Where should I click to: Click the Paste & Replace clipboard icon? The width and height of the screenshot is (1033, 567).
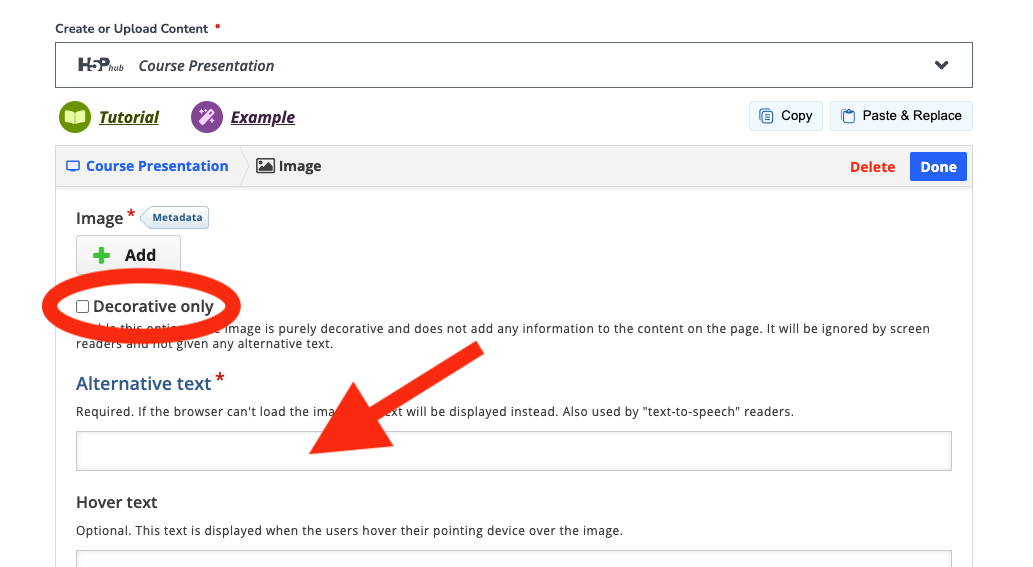point(849,116)
